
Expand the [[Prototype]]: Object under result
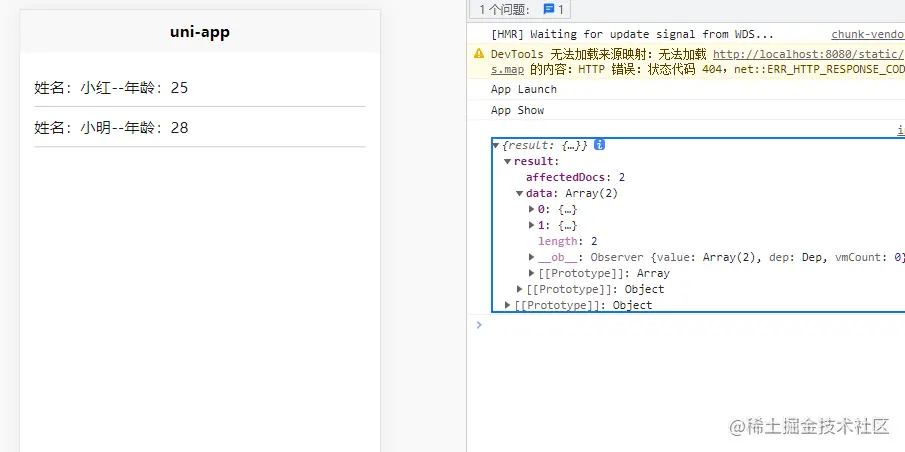[x=520, y=289]
